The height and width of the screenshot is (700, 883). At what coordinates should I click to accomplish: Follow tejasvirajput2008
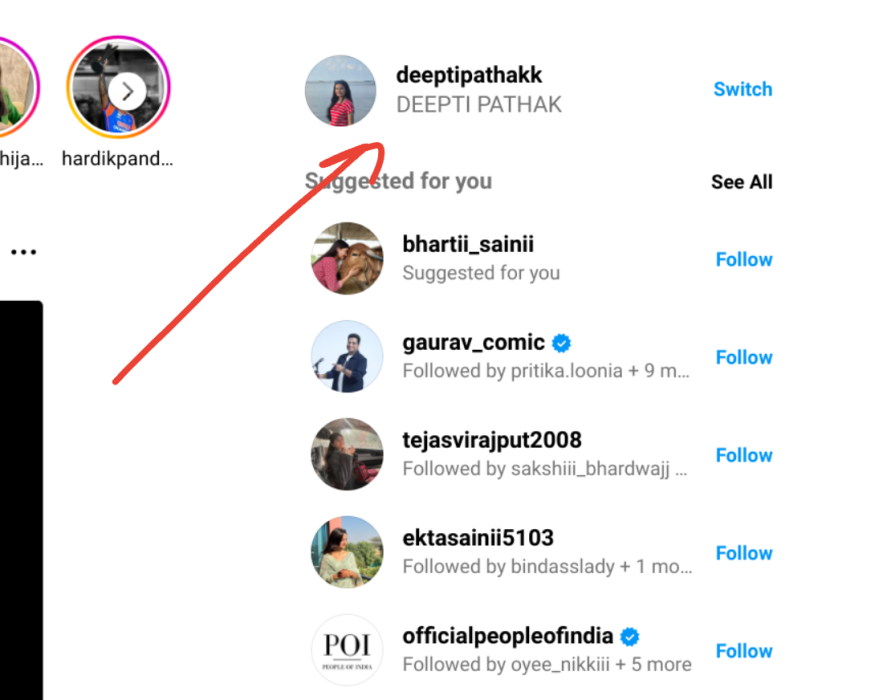pyautogui.click(x=744, y=455)
